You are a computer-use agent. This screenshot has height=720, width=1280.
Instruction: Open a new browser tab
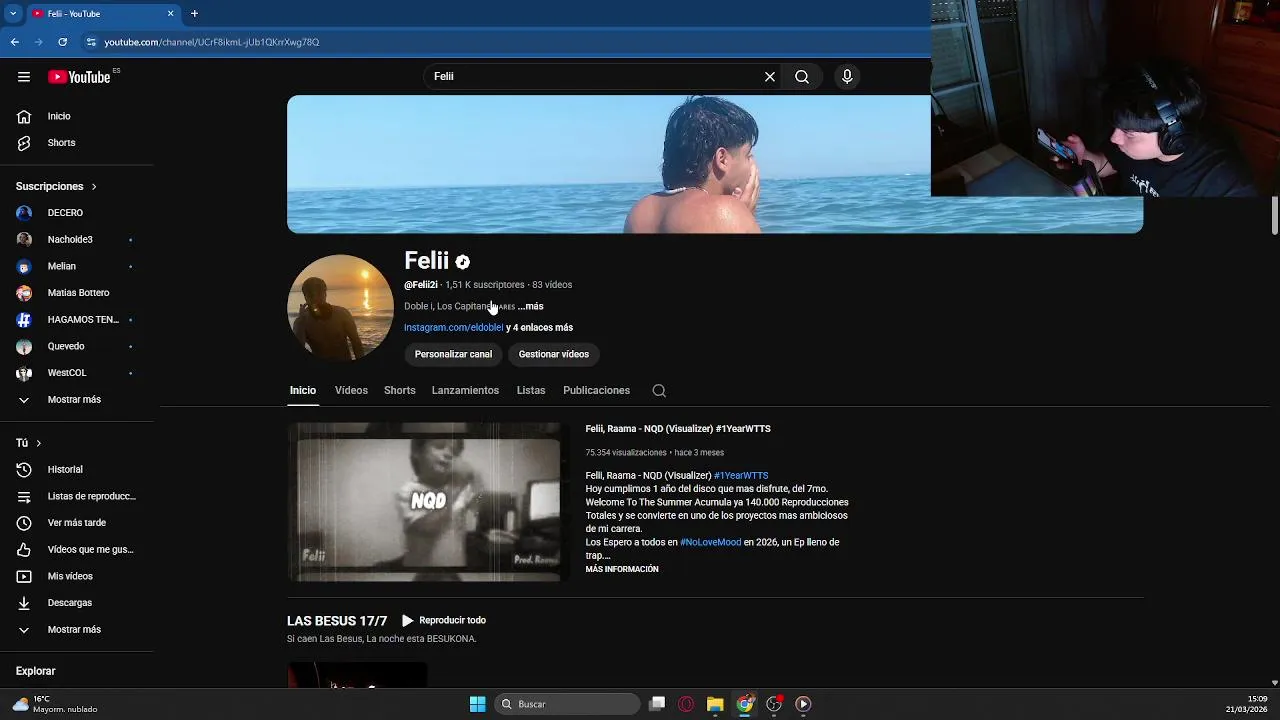tap(194, 14)
